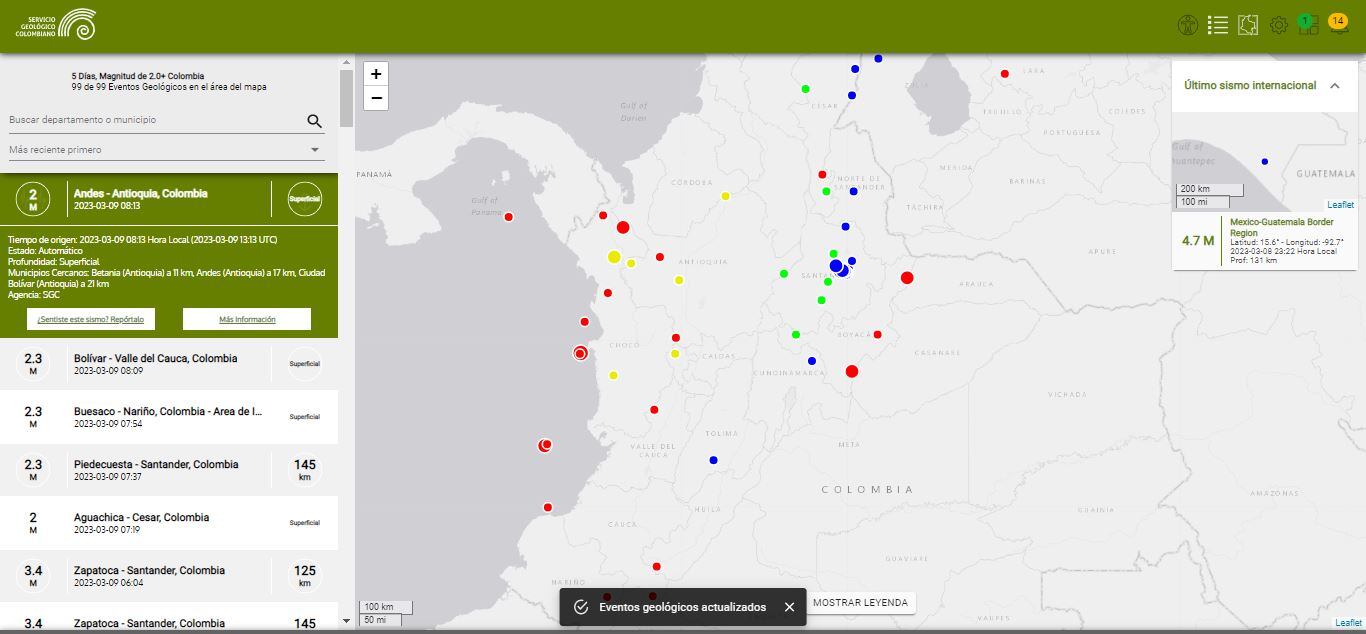Open notifications bell showing 14
1366x634 pixels.
(1338, 25)
